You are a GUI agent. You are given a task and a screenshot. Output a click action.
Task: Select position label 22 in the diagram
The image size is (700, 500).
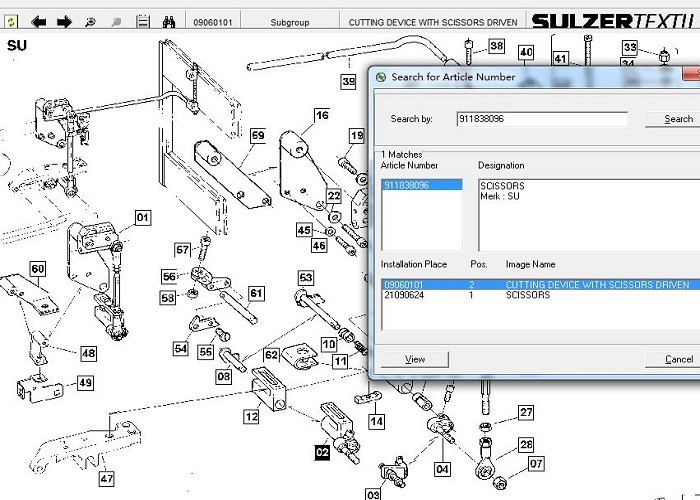334,196
